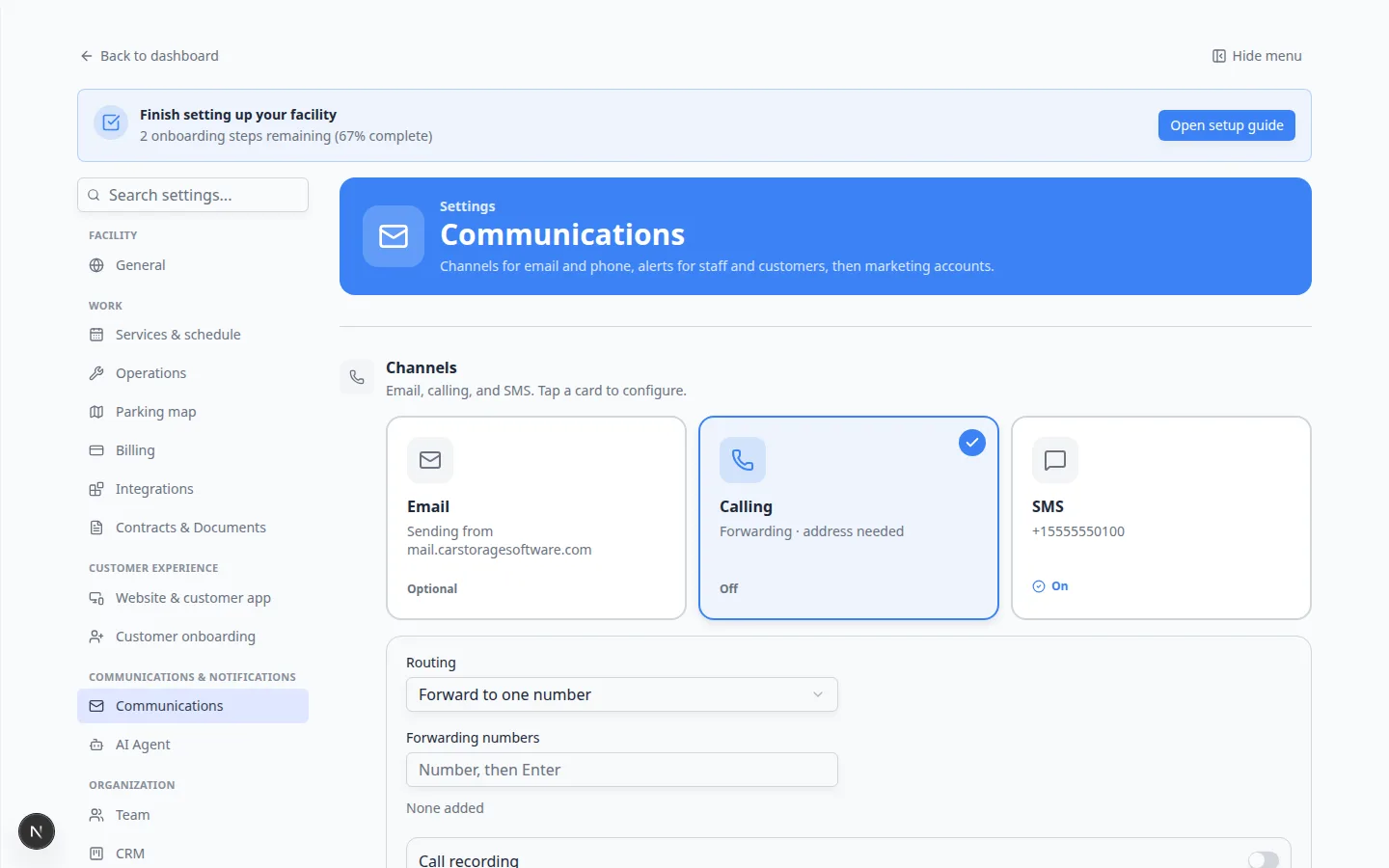The image size is (1389, 868).
Task: Click the round N avatar badge
Action: pos(37,831)
